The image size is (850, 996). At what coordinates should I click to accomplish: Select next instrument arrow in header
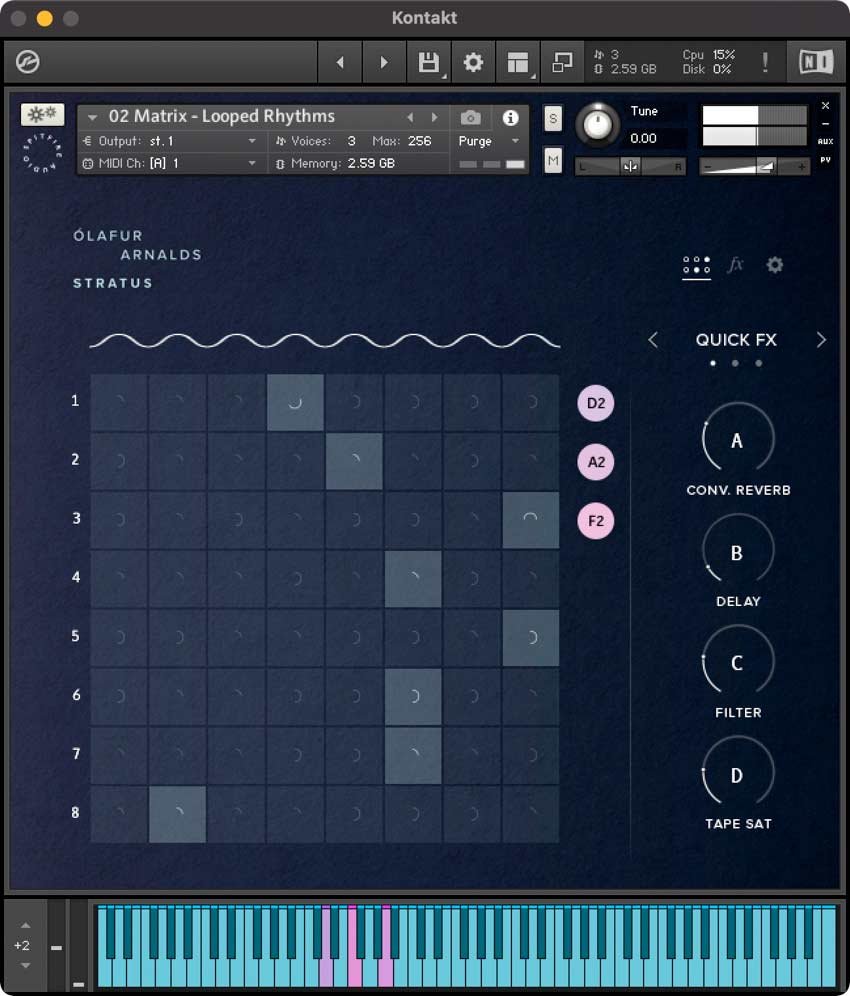(x=435, y=118)
